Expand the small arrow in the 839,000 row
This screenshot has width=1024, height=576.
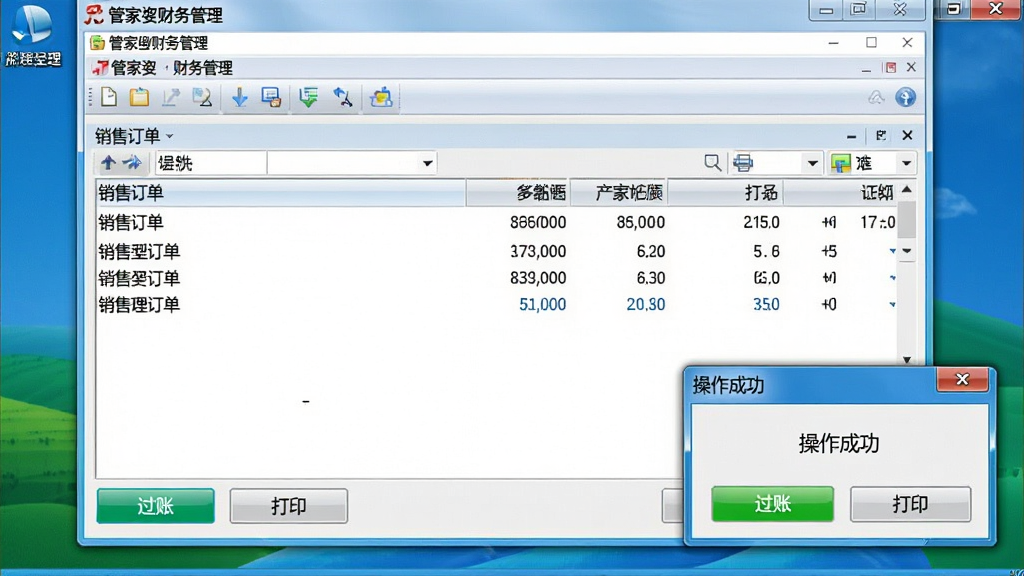click(892, 278)
